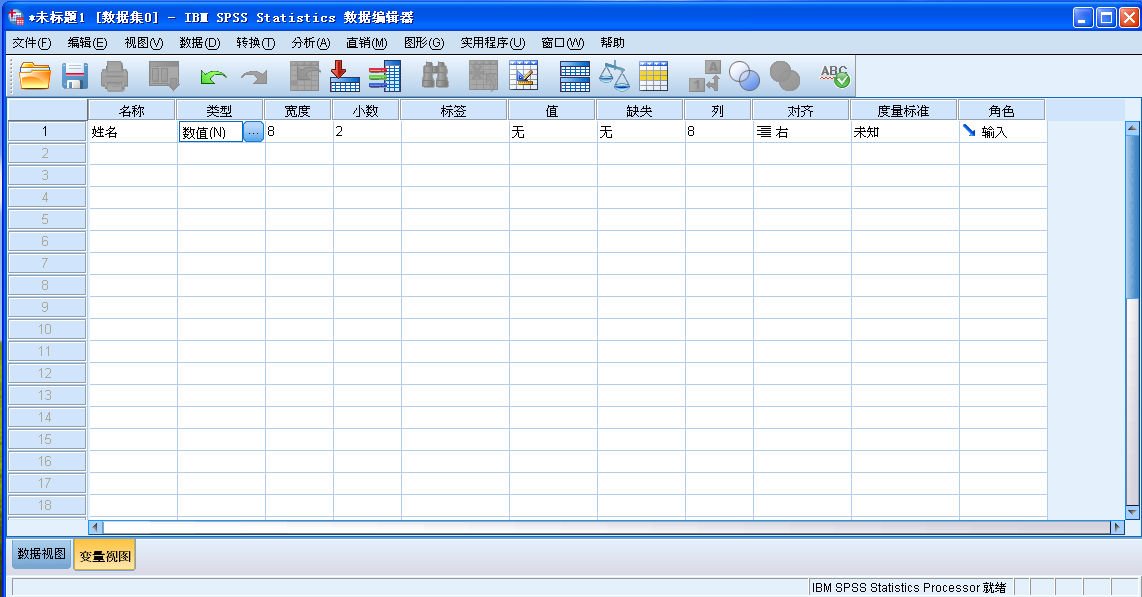Click vertical scrollbar down arrow

[1132, 512]
